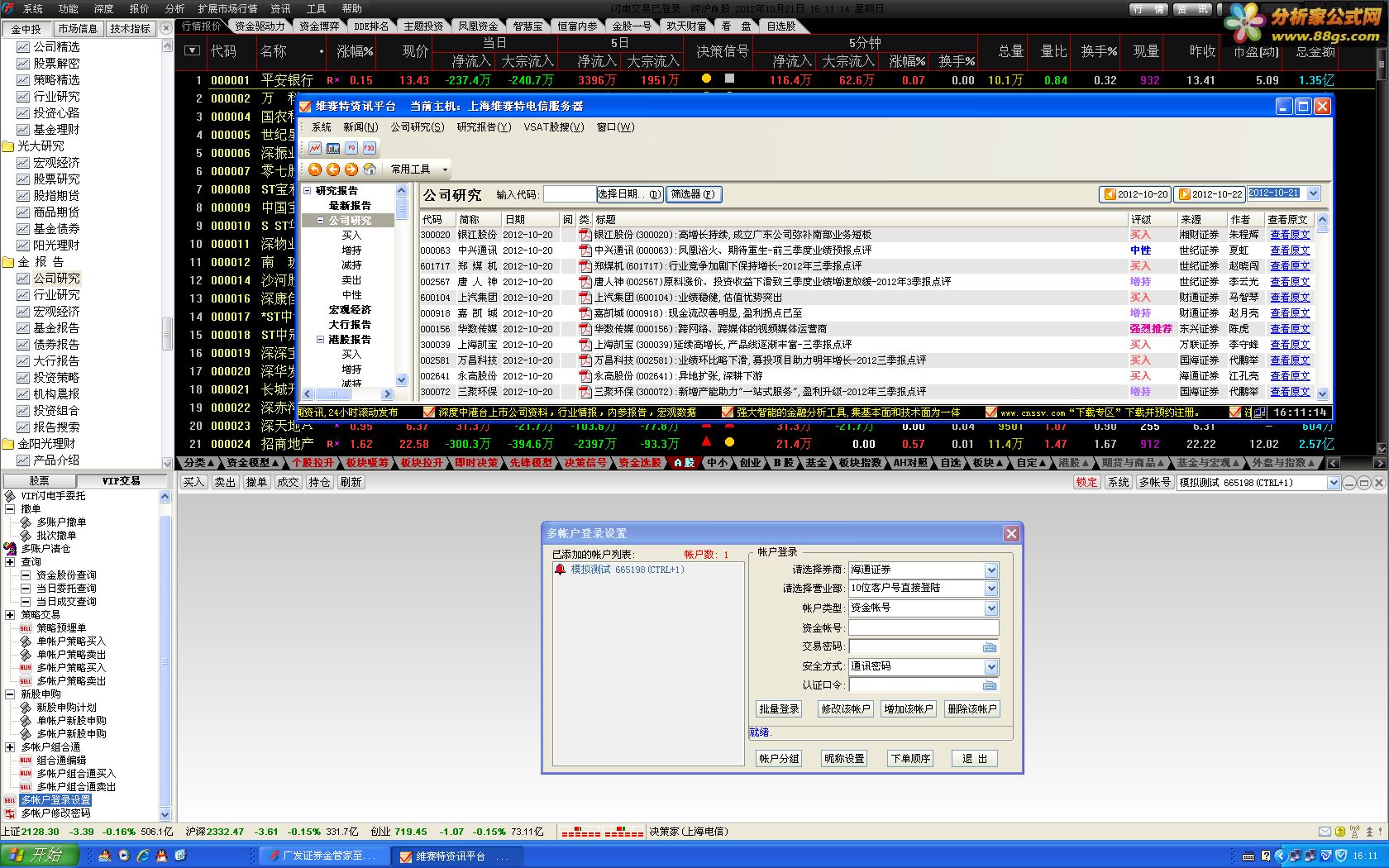The width and height of the screenshot is (1389, 868).
Task: Open 请选择营业部 dropdown
Action: click(x=991, y=588)
